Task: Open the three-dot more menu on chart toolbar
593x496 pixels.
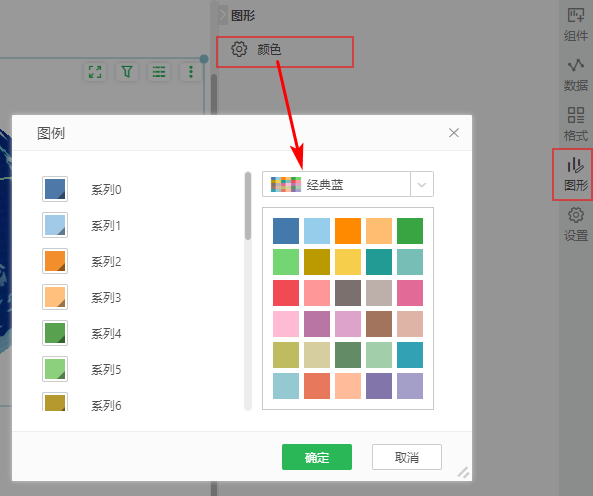Action: [191, 71]
